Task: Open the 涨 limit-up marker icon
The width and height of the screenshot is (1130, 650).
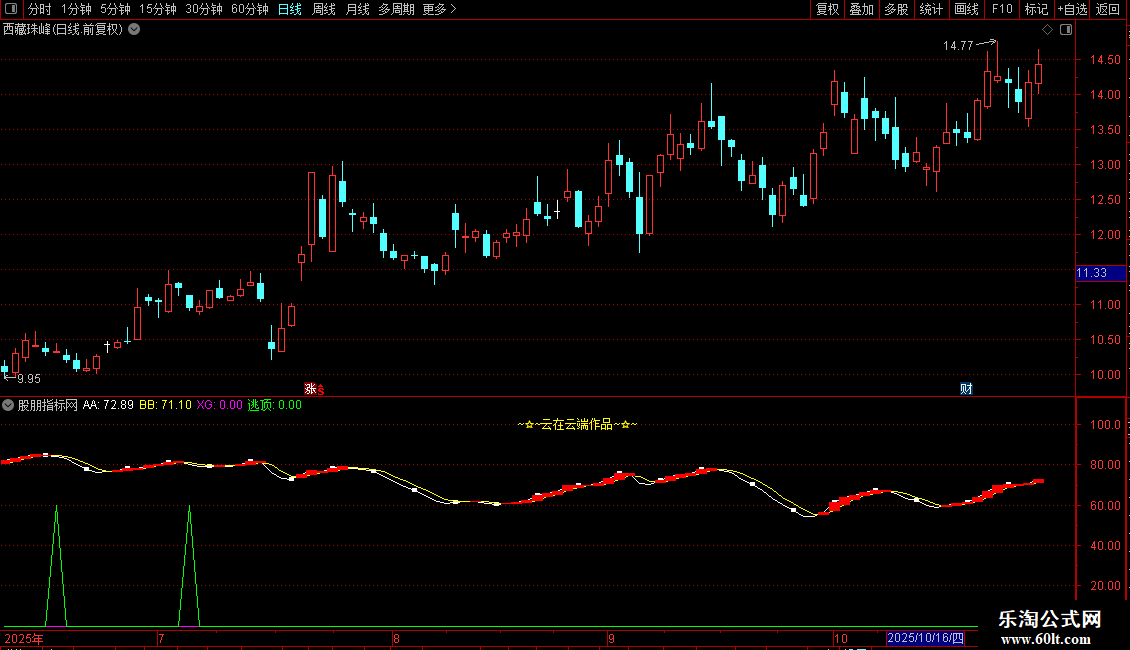Action: click(311, 388)
